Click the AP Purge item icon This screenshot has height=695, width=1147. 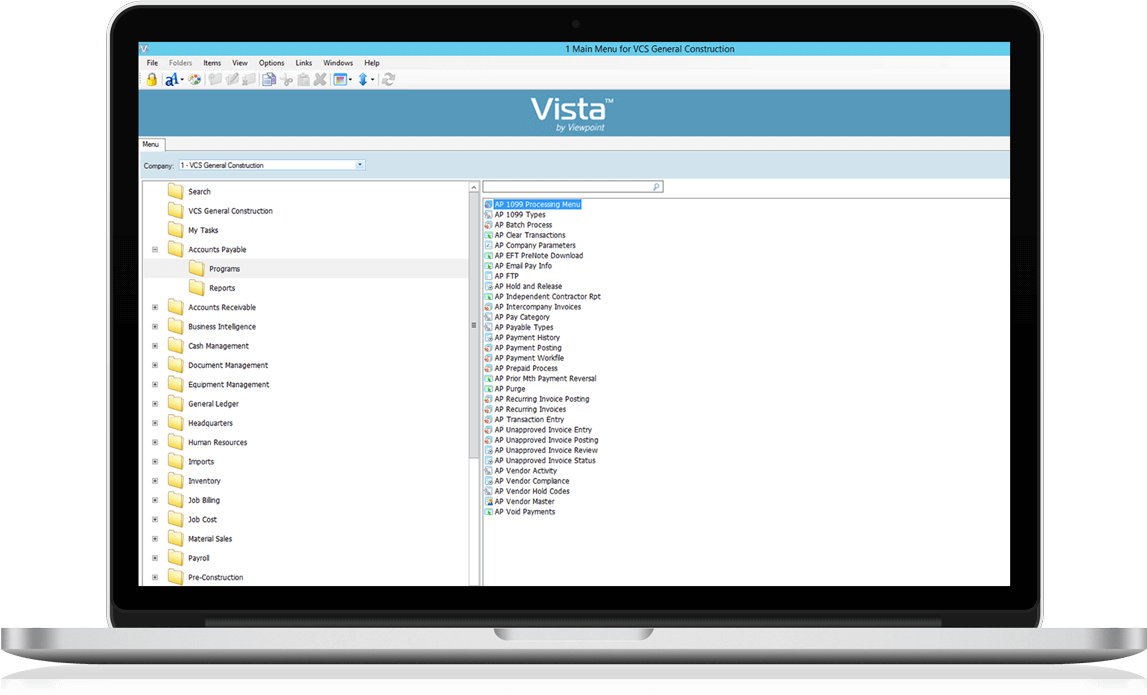(489, 389)
